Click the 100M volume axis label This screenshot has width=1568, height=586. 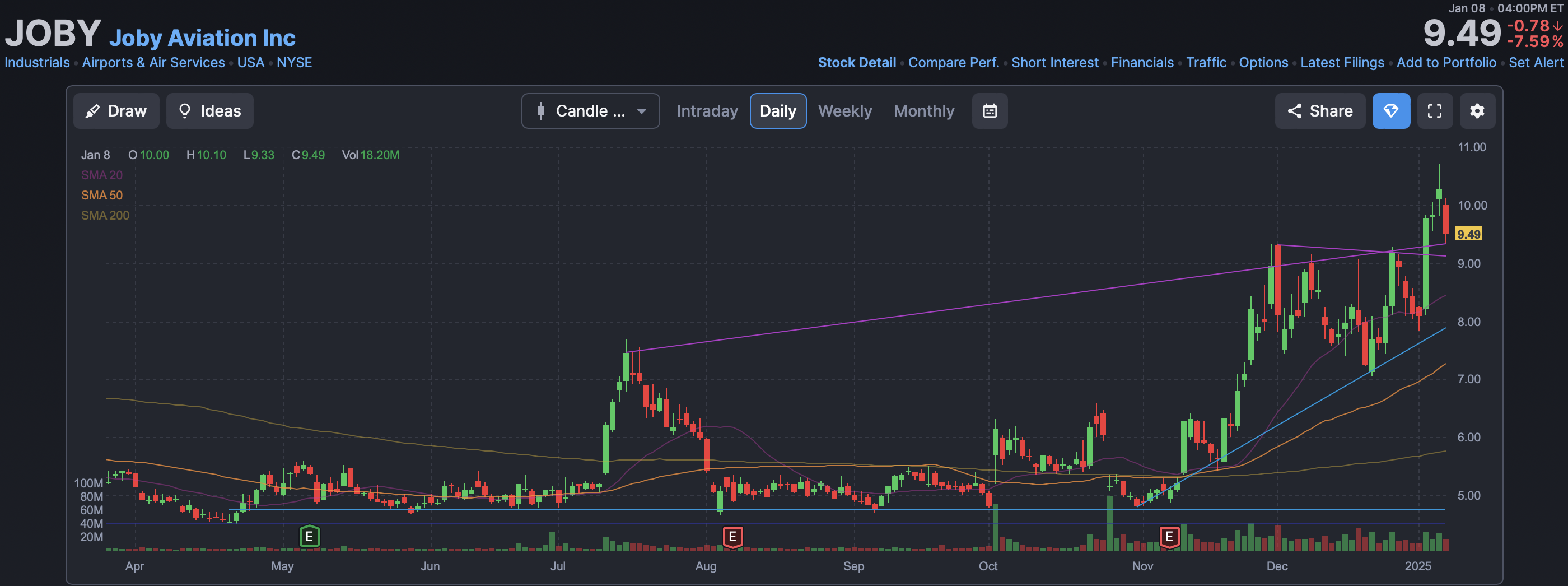88,483
